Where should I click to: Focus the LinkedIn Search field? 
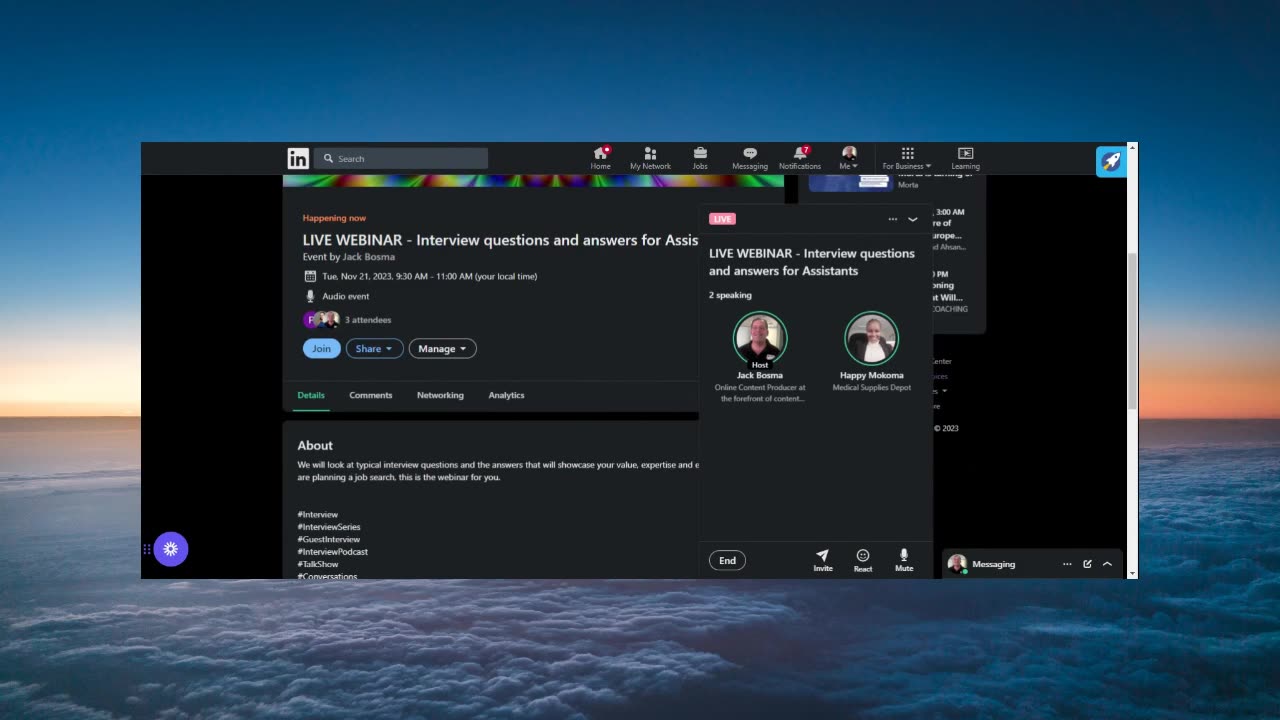point(401,158)
